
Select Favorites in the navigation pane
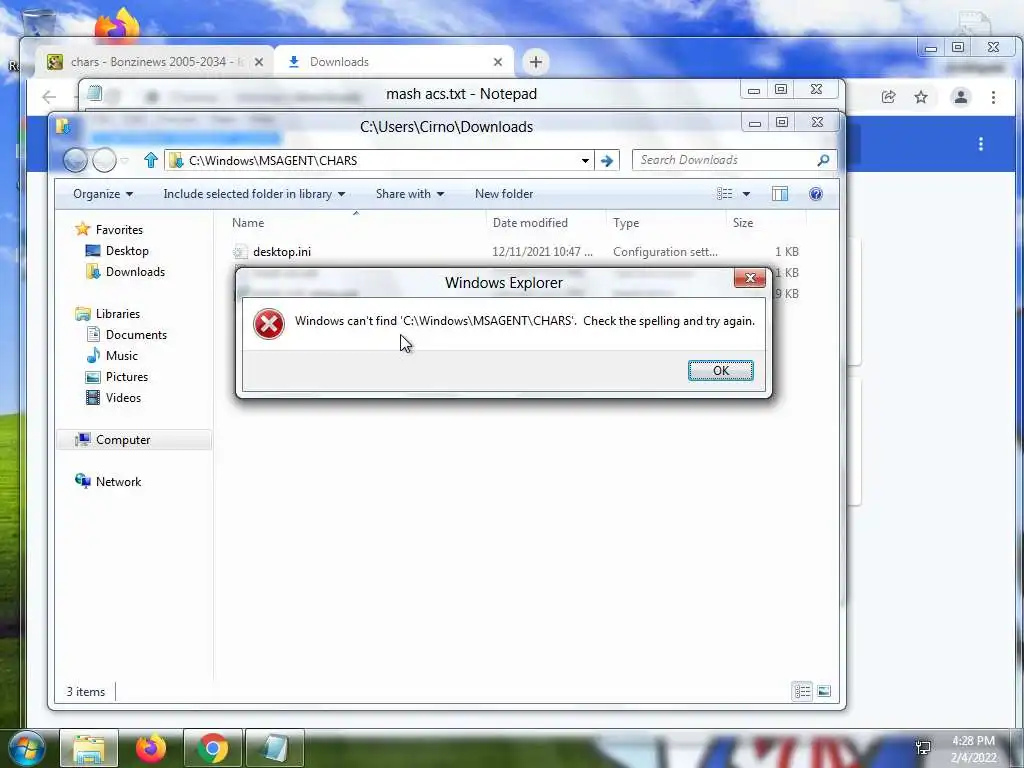tap(119, 230)
